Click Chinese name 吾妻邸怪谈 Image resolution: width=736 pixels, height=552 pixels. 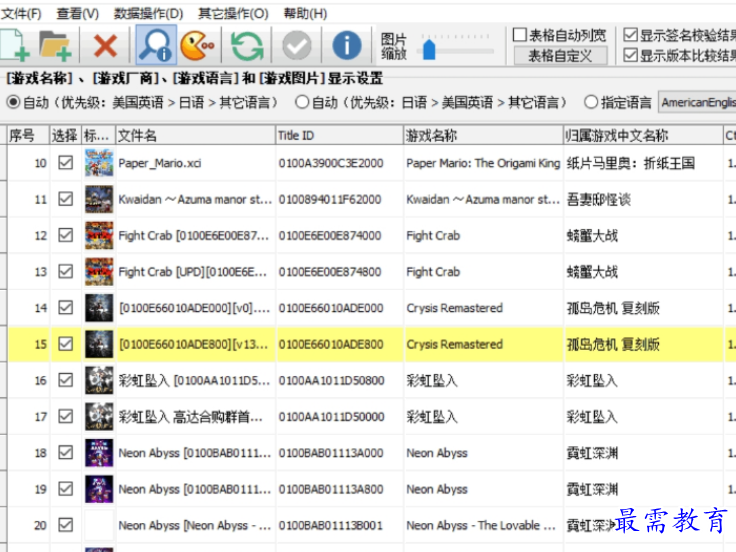tap(598, 199)
